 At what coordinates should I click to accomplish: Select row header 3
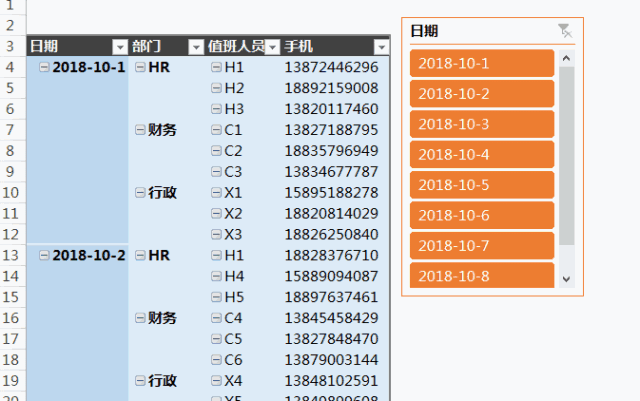click(x=13, y=46)
